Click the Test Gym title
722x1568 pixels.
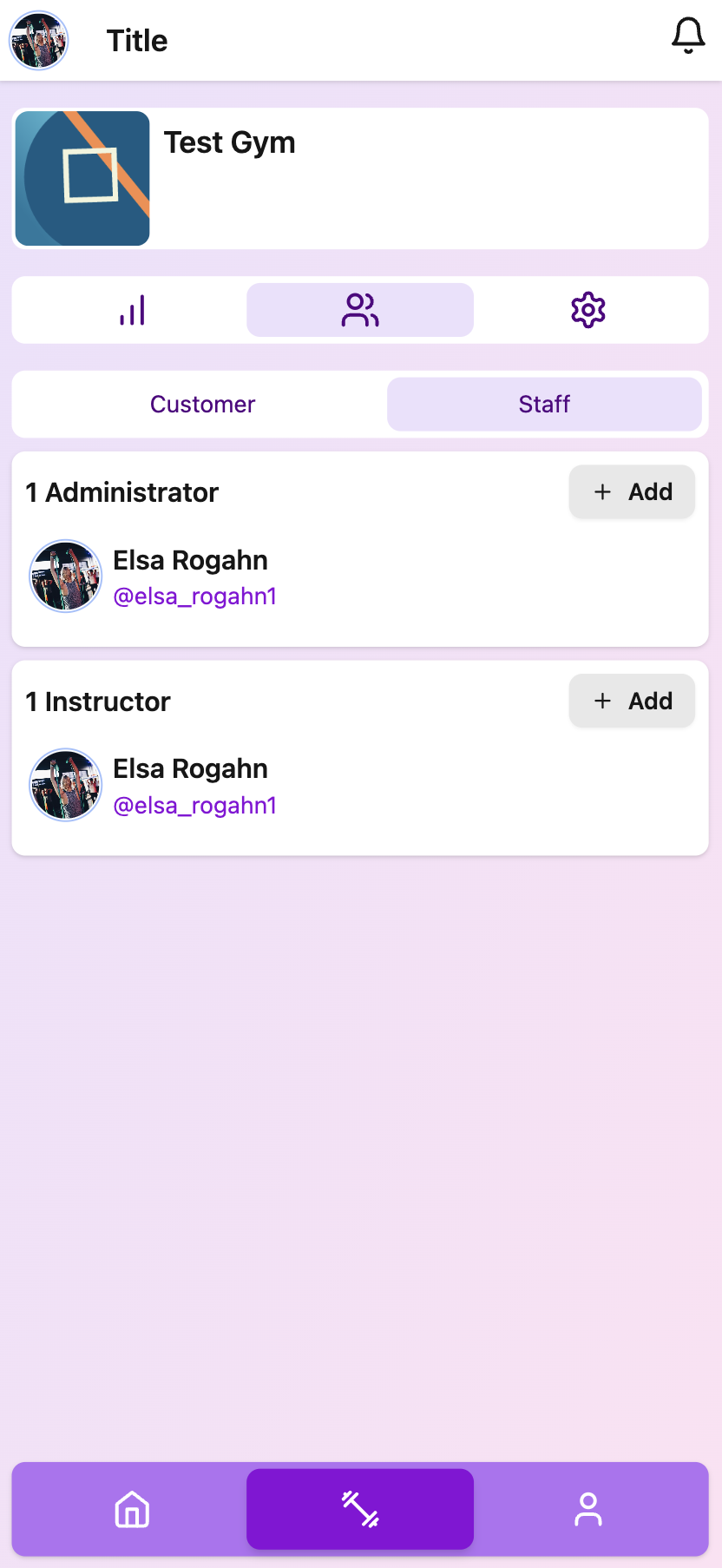(x=229, y=142)
